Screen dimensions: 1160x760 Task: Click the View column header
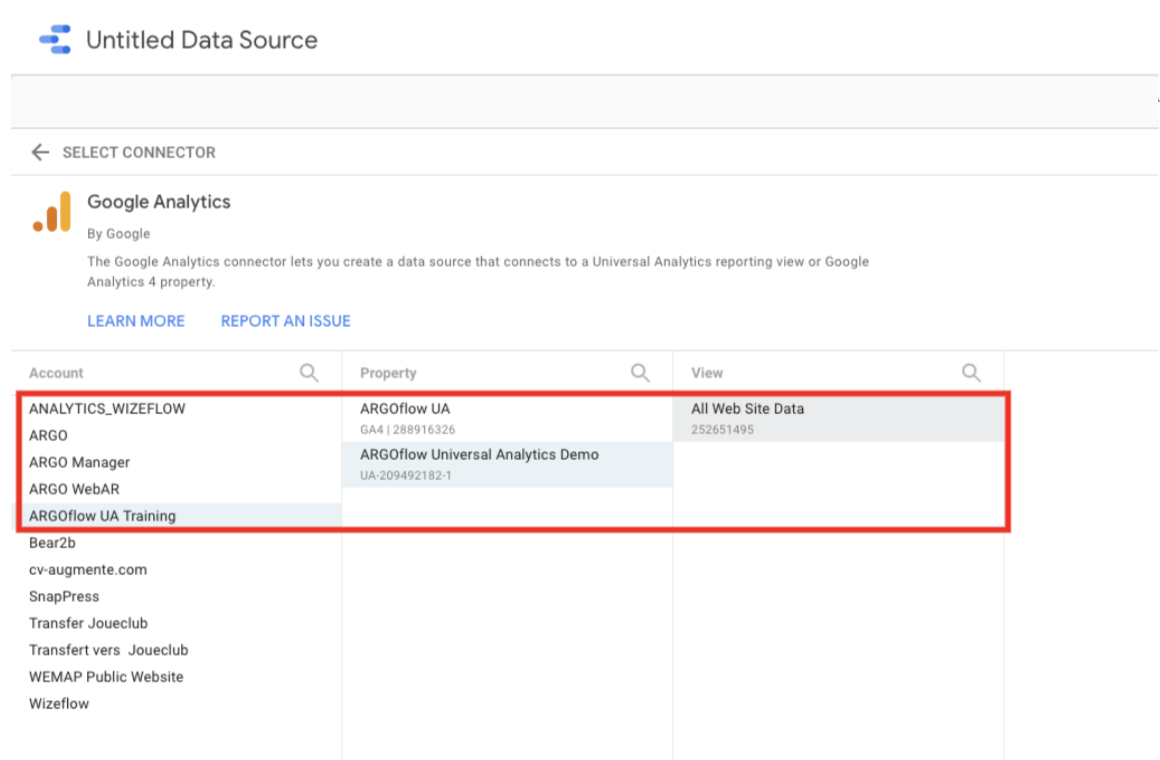[x=707, y=373]
